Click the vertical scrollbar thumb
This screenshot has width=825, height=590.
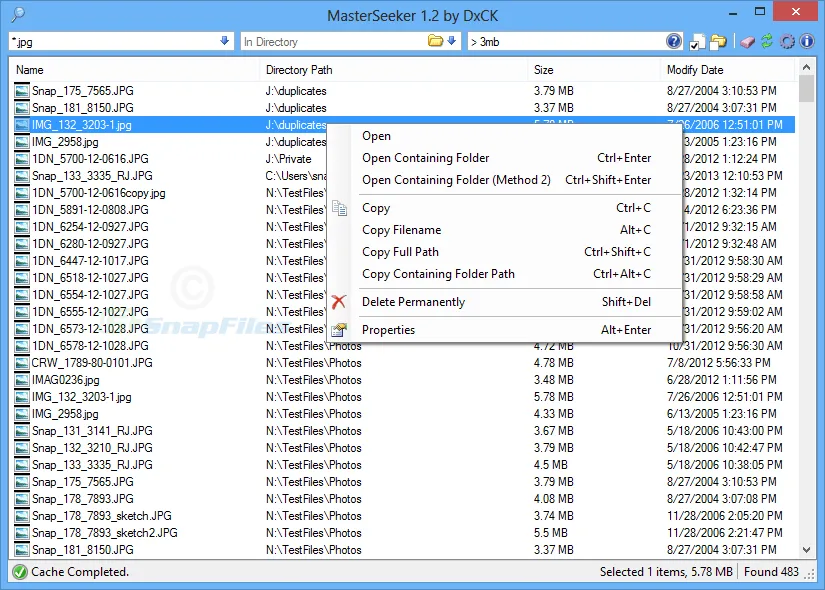tap(806, 88)
